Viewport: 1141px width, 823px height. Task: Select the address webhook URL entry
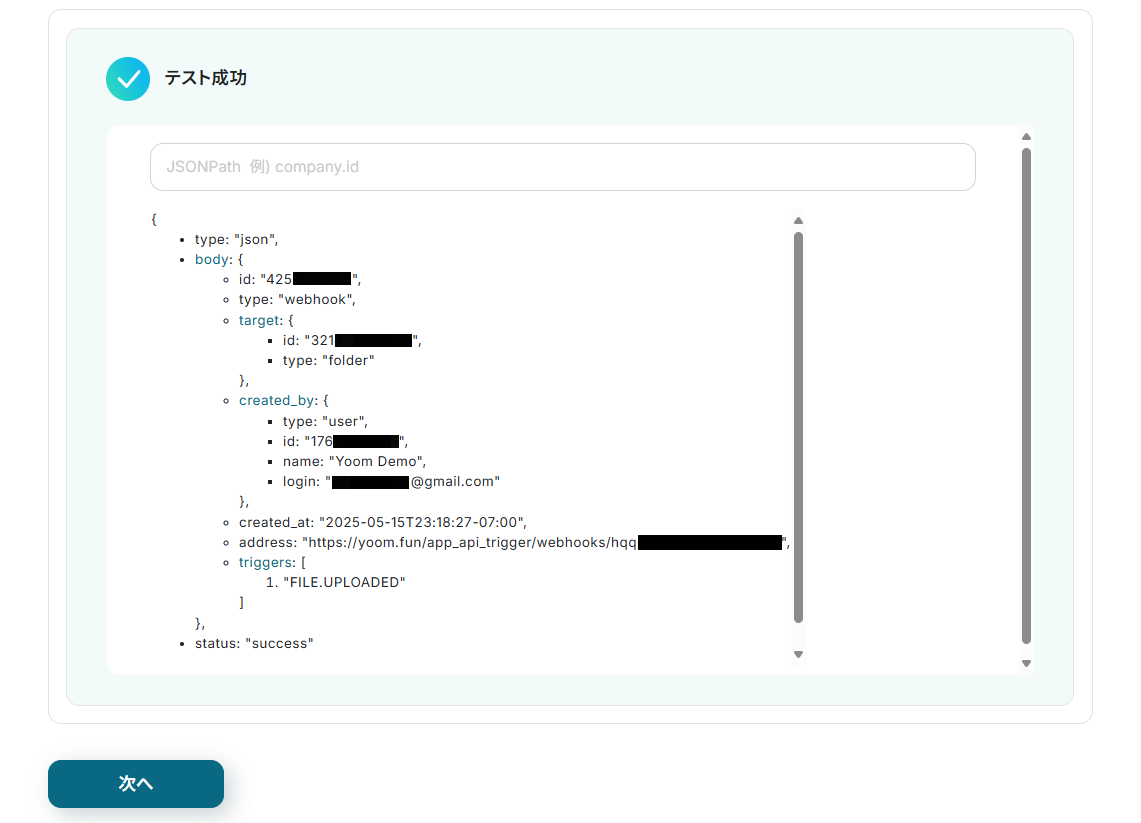[514, 542]
